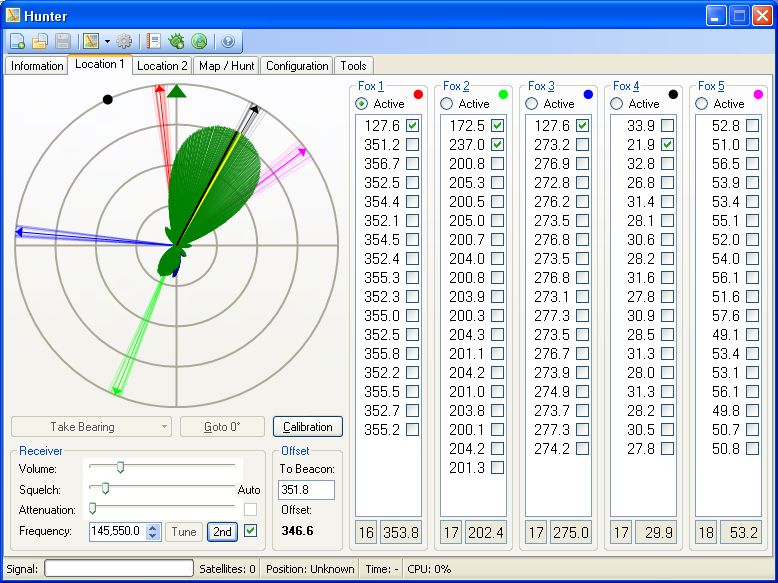Click the settings gear toolbar icon

click(124, 41)
